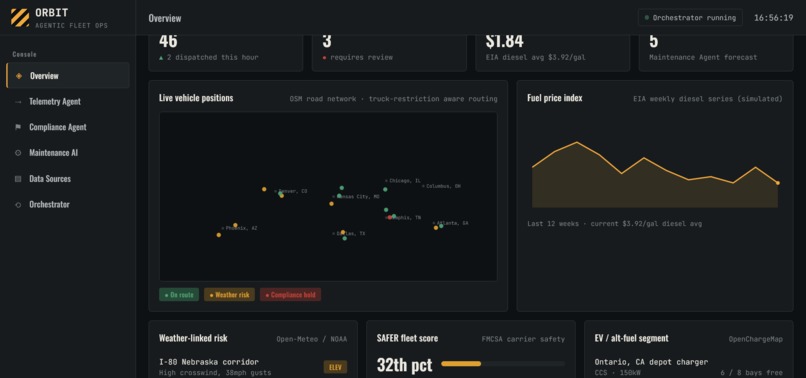
Task: Click the latest data point on fuel chart
Action: point(778,183)
